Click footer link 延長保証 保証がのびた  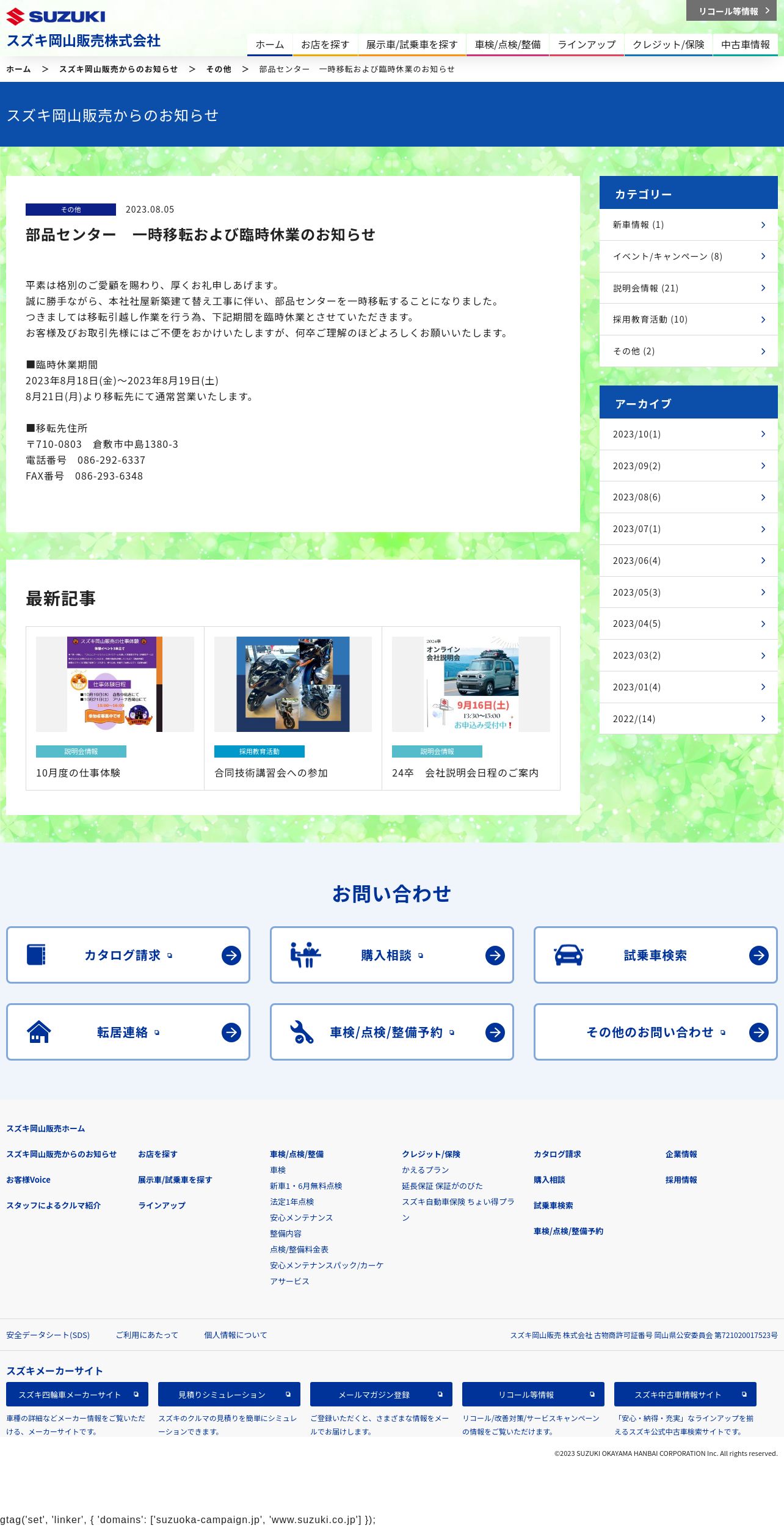(442, 1186)
